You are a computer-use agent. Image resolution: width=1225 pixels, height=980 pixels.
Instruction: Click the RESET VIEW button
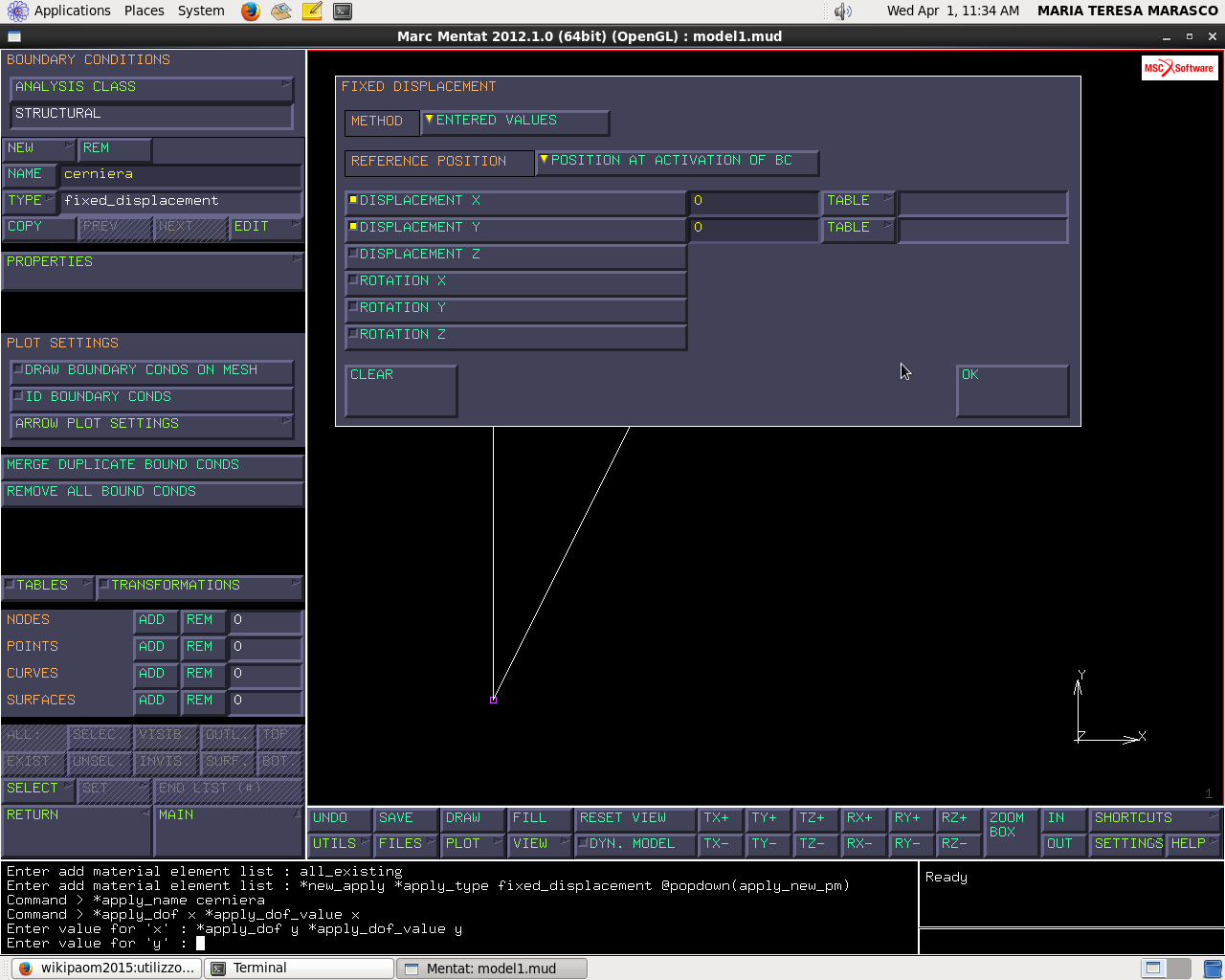pyautogui.click(x=635, y=818)
